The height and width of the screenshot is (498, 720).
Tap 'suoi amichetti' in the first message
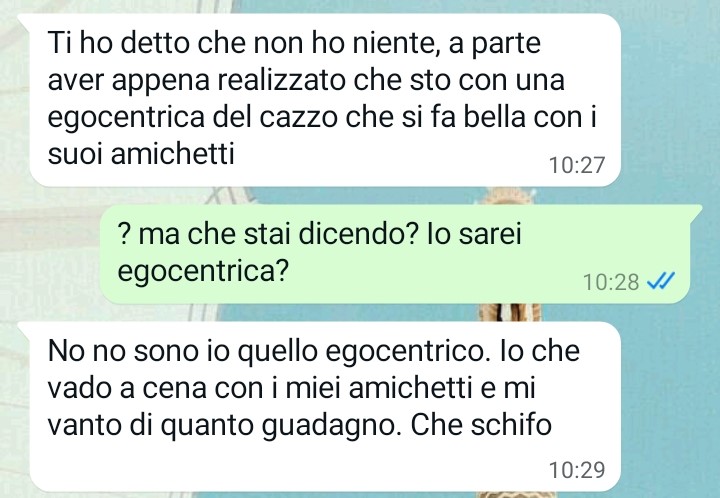[141, 153]
